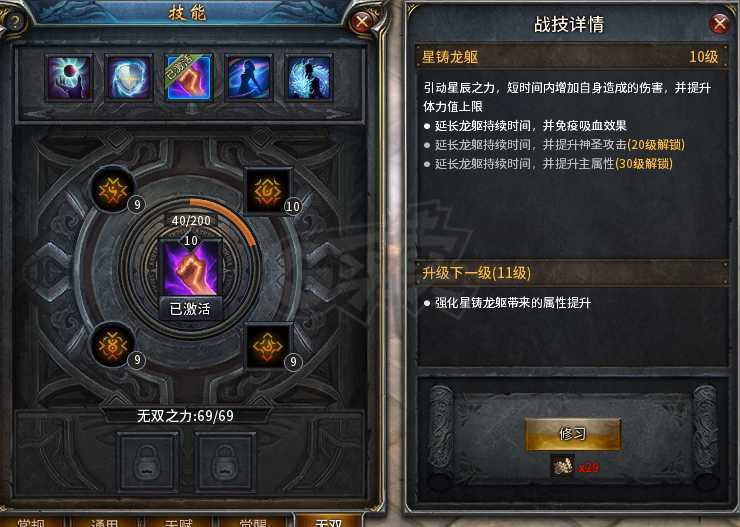Click the second locked skill slot
This screenshot has width=740, height=527.
coord(225,462)
